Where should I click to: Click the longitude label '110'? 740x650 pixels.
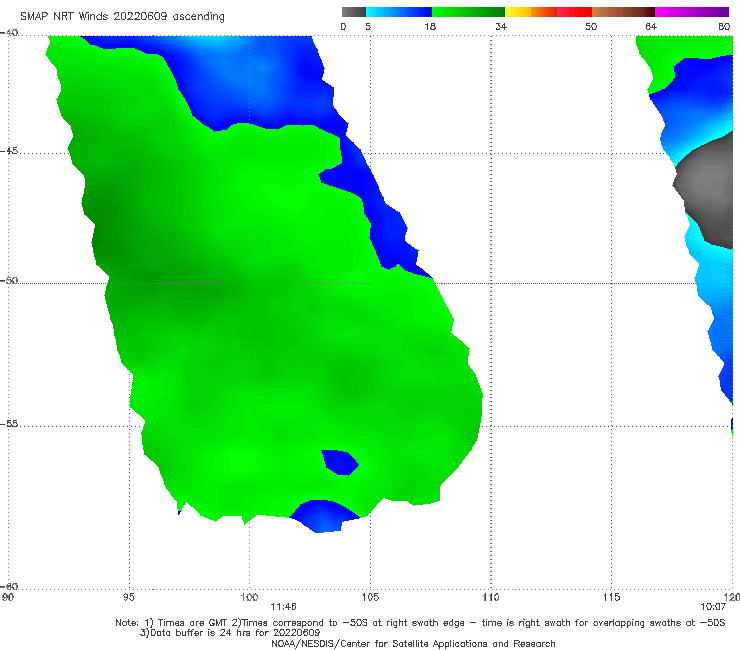(x=491, y=597)
